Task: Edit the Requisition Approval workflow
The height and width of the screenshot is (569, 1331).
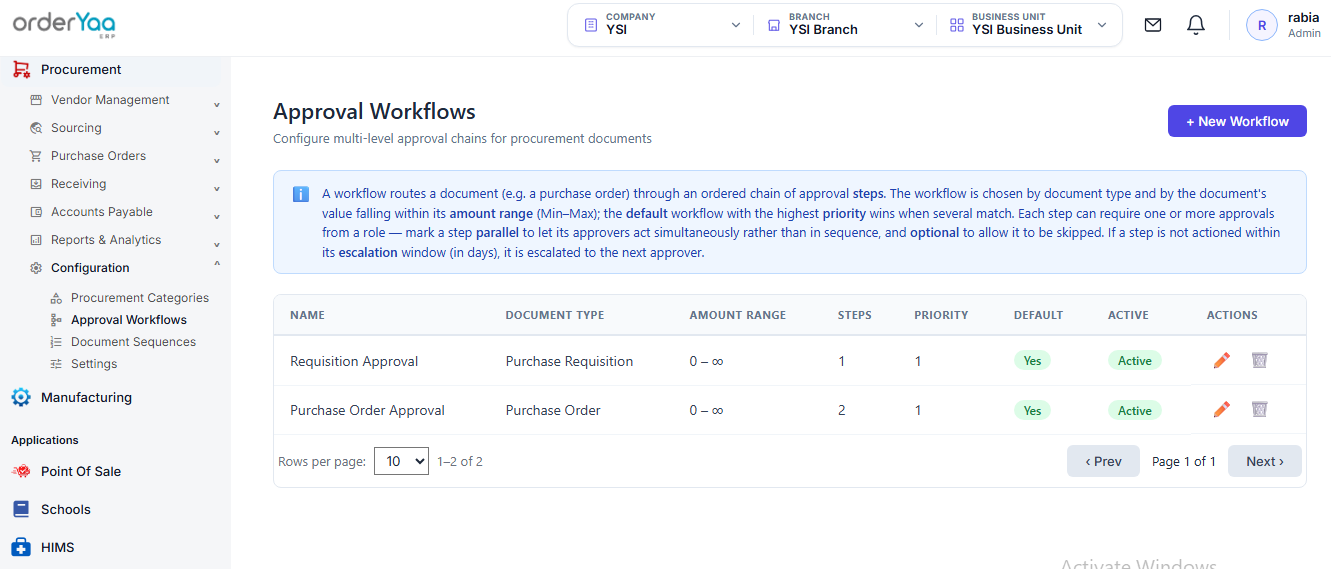Action: point(1221,360)
